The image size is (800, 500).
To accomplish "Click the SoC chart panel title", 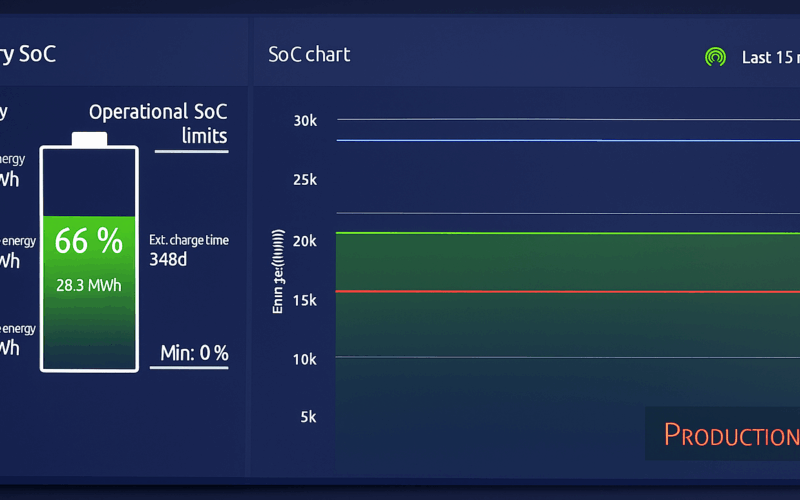I will [x=309, y=54].
